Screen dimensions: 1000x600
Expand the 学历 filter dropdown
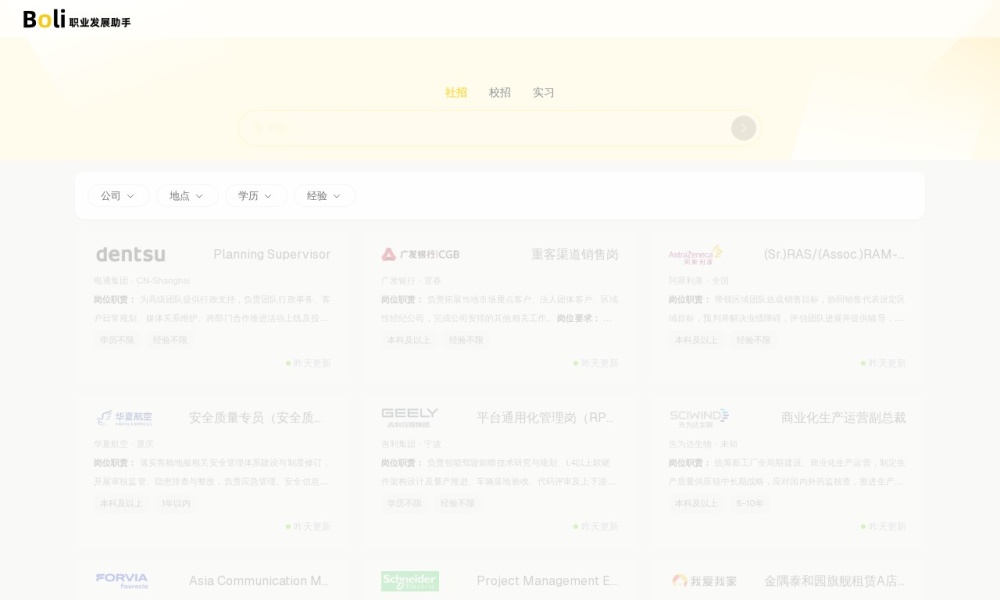click(256, 196)
